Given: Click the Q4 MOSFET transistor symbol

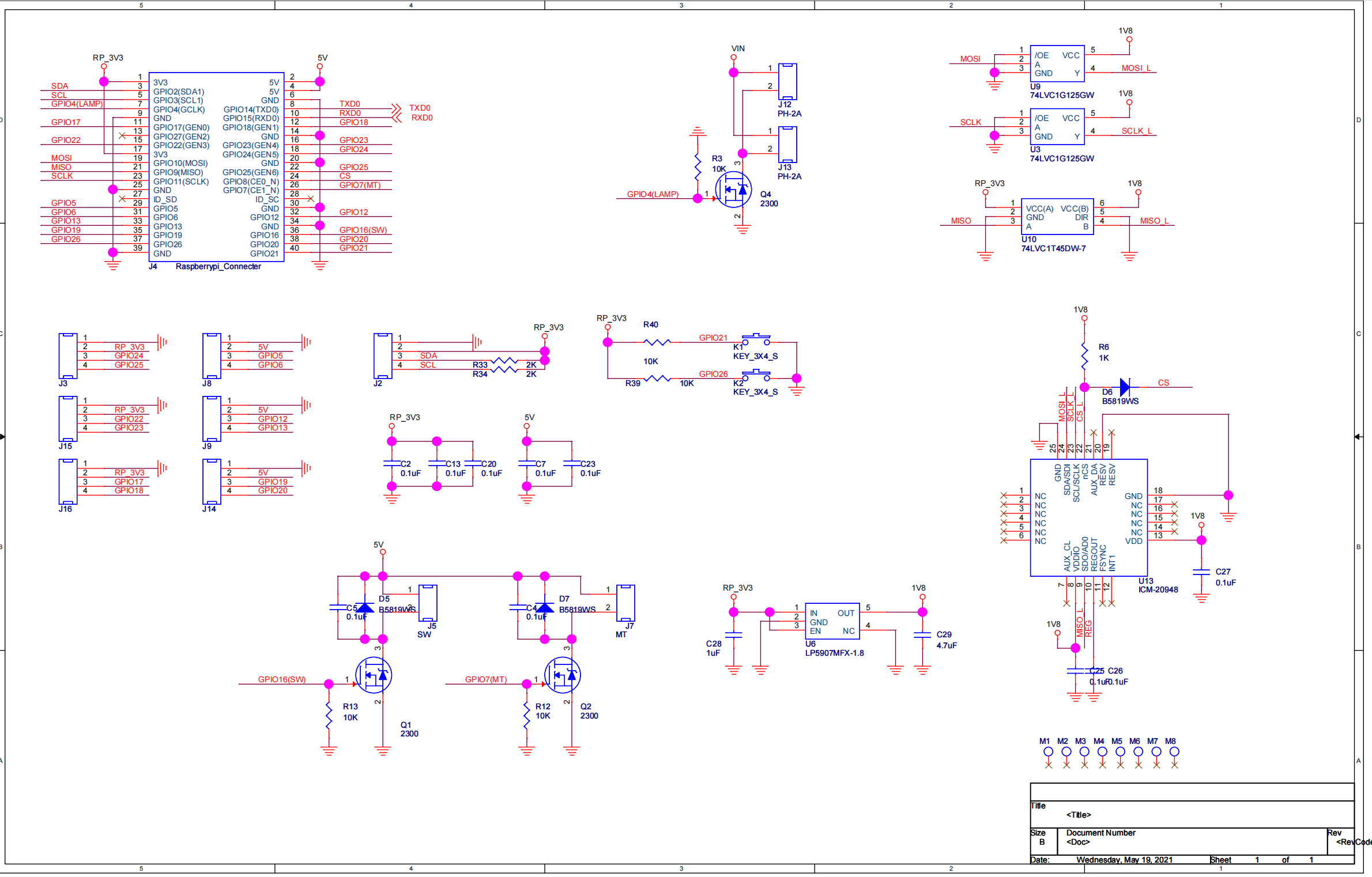Looking at the screenshot, I should 733,189.
